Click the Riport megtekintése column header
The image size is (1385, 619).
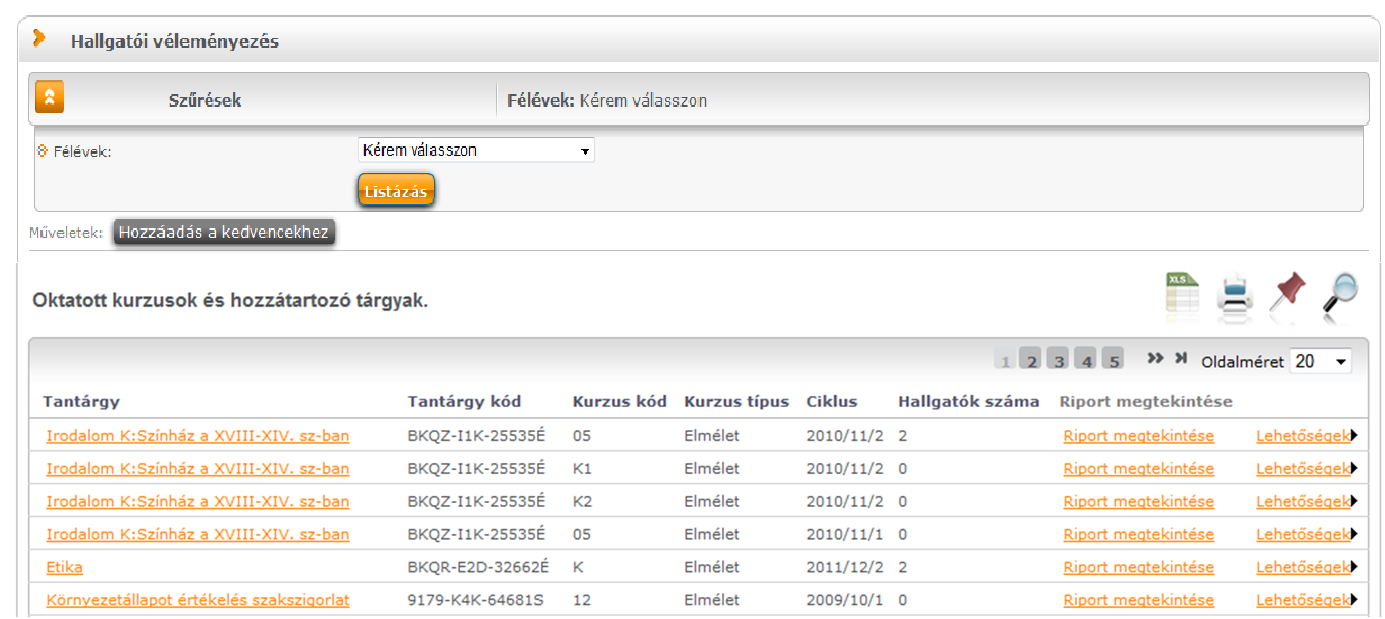(1146, 402)
